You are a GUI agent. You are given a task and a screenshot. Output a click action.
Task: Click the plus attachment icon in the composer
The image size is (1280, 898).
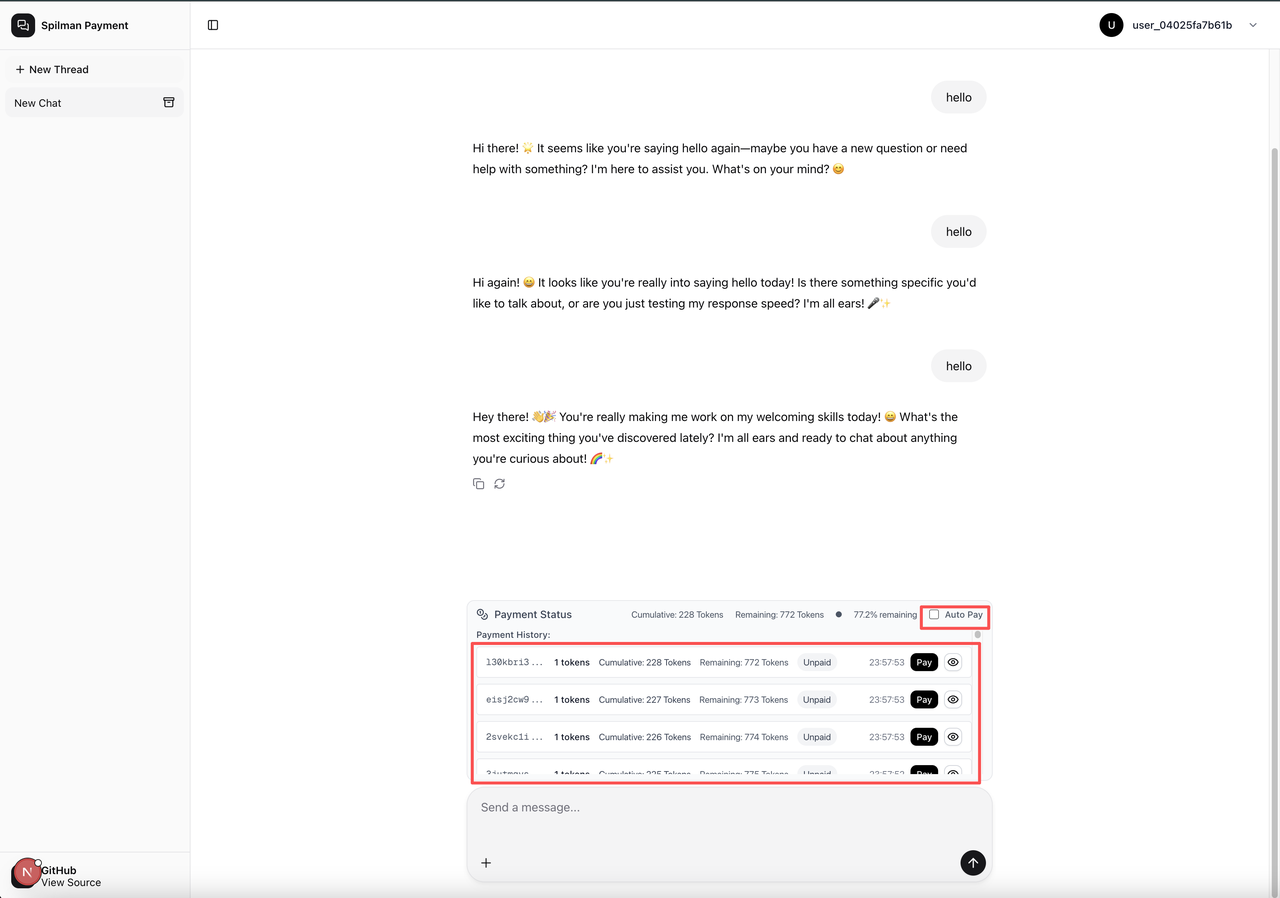[x=486, y=863]
